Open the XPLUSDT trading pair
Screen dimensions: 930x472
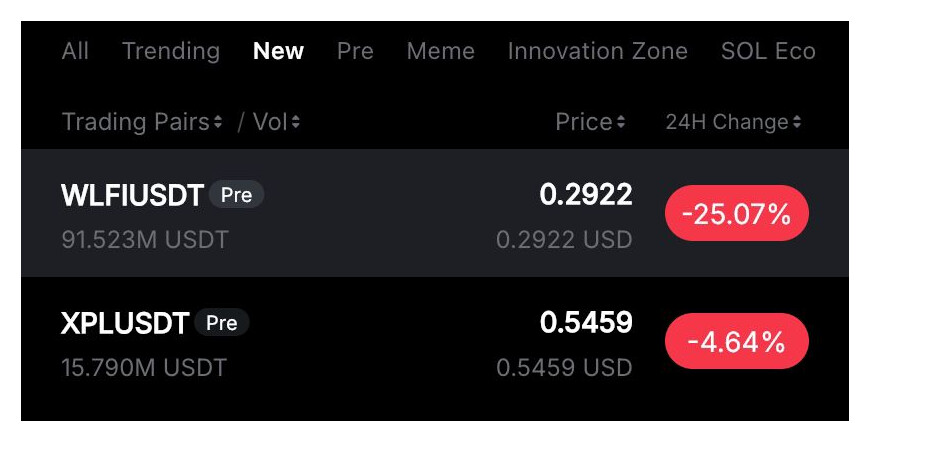[x=125, y=323]
